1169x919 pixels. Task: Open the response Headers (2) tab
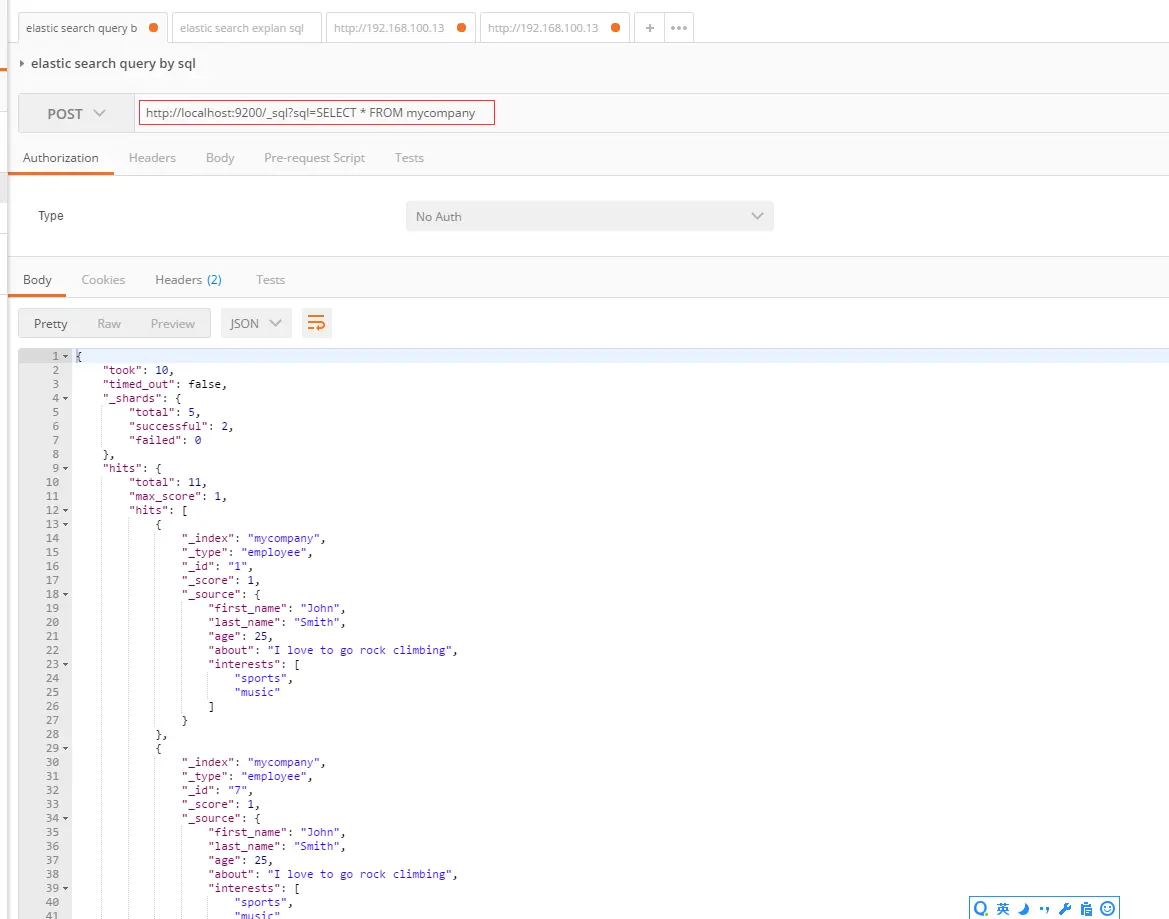click(x=188, y=280)
